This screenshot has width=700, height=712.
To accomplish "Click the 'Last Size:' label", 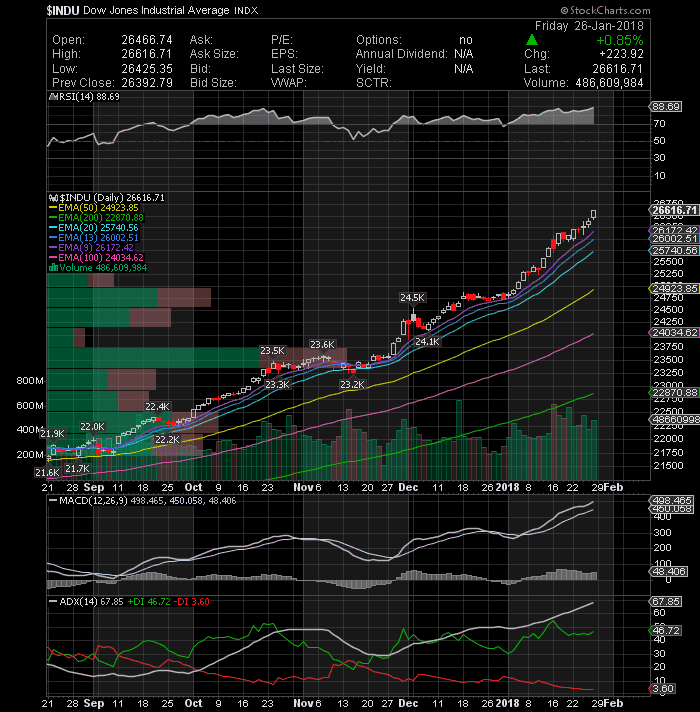I will 297,69.
